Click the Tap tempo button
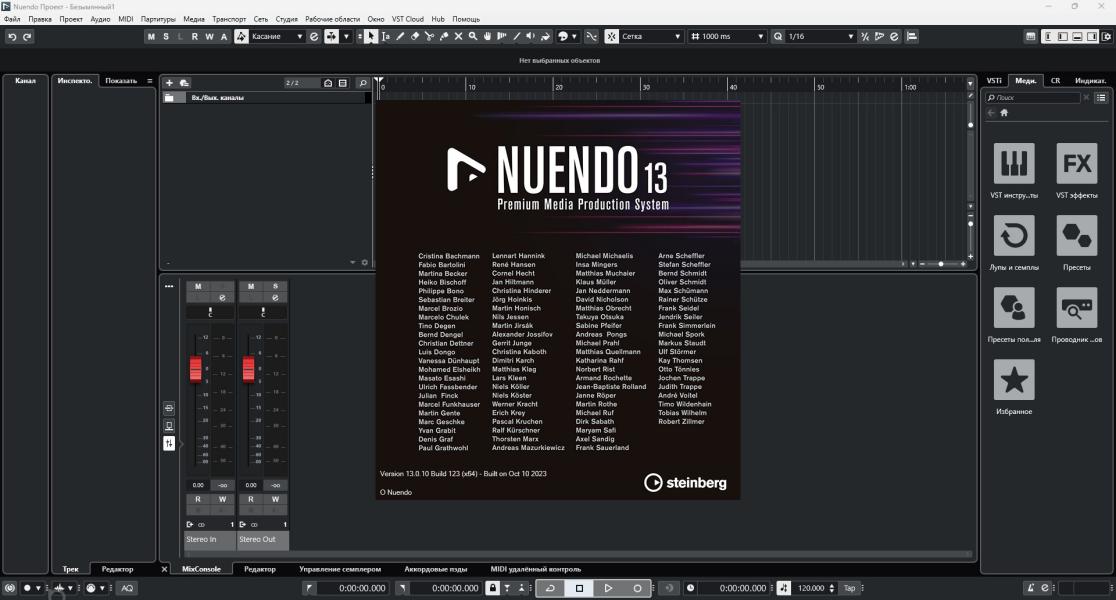The width and height of the screenshot is (1116, 600). click(x=849, y=588)
